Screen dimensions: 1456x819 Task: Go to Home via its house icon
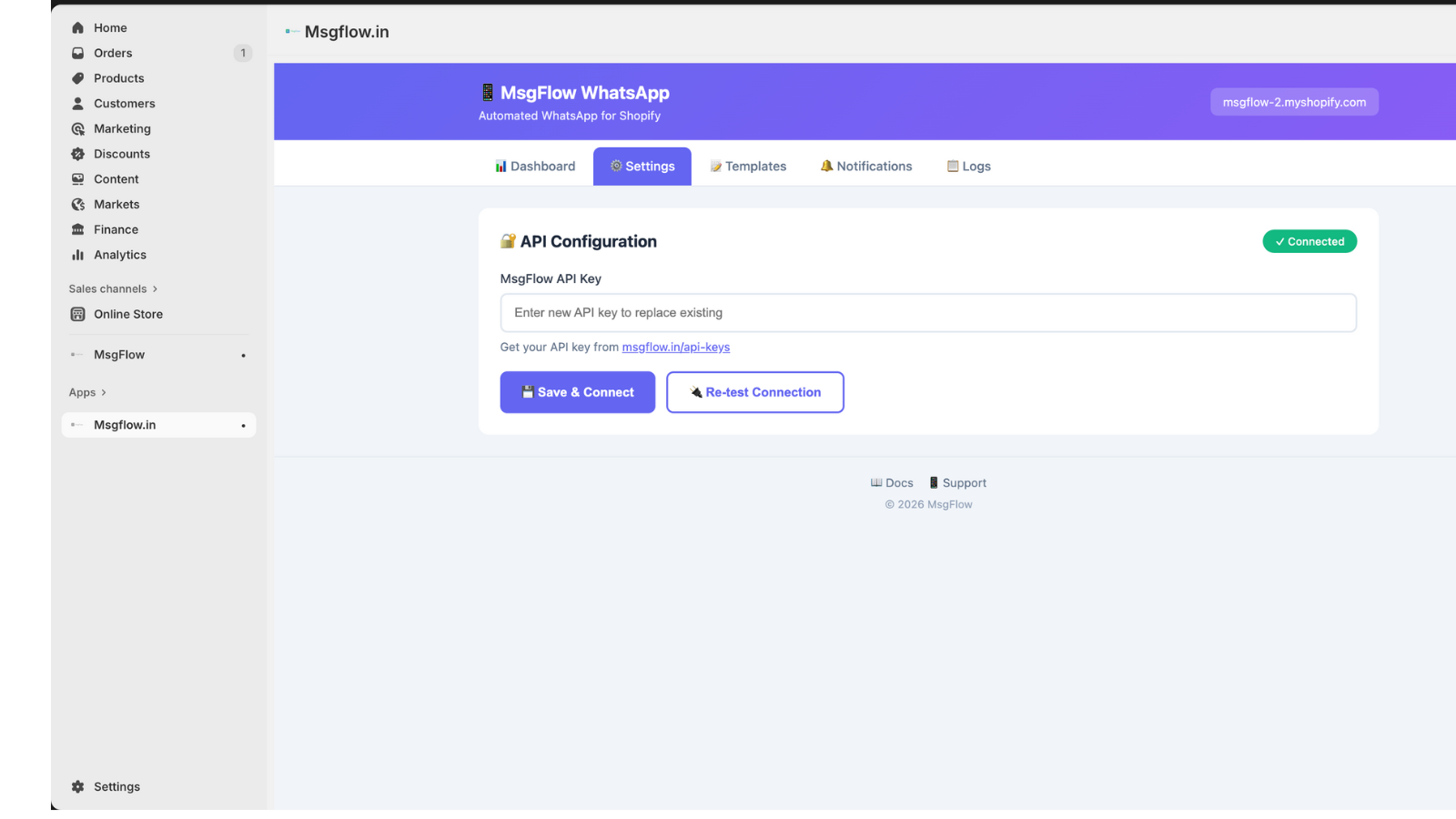78,28
